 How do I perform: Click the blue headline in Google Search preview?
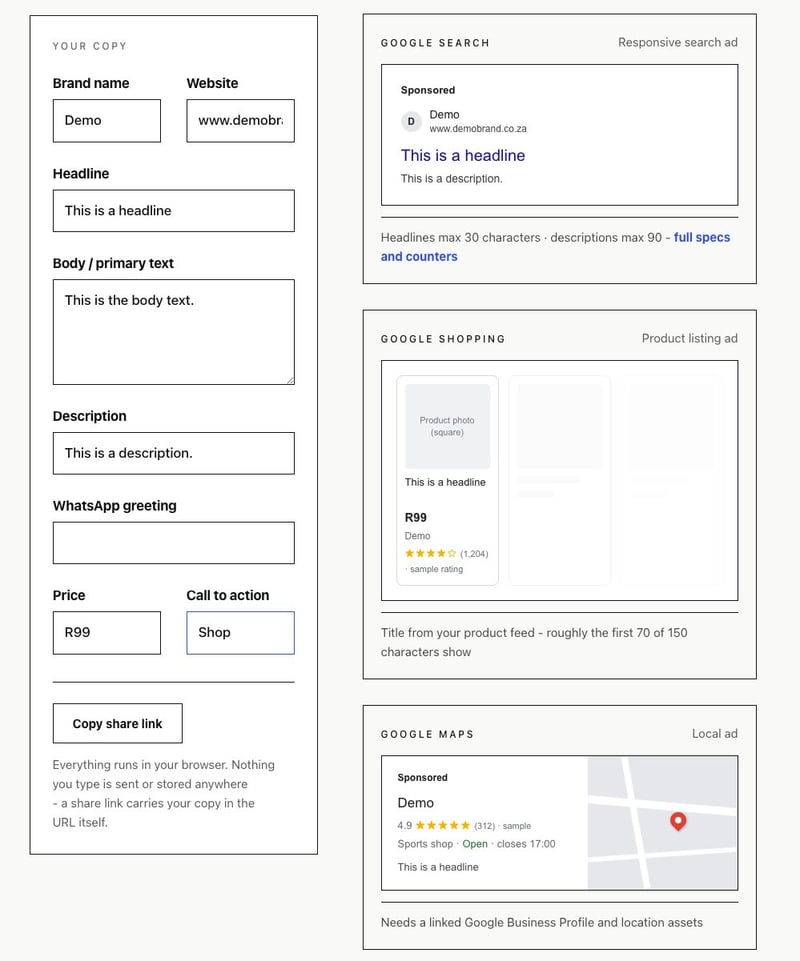tap(463, 156)
